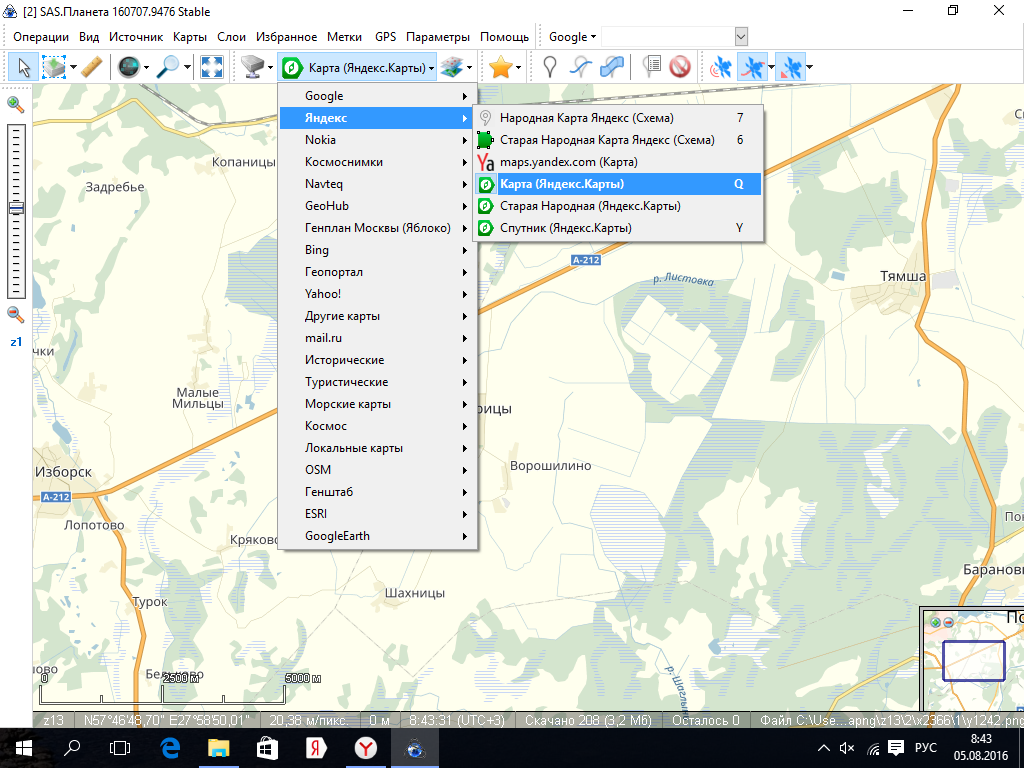
Task: Open the Слои menu
Action: (231, 37)
